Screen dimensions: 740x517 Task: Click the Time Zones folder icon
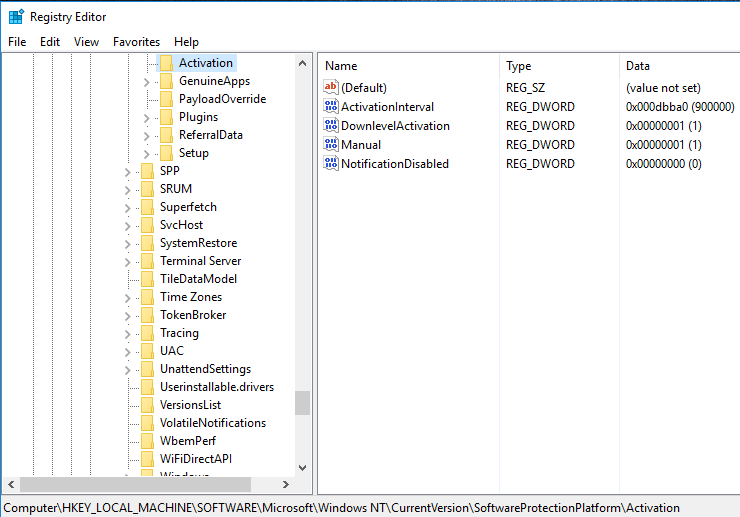pyautogui.click(x=147, y=297)
